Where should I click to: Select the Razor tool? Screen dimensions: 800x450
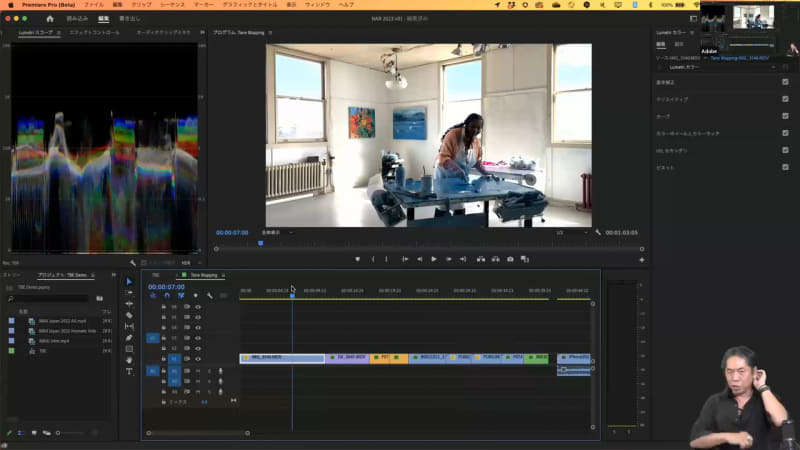(x=129, y=315)
